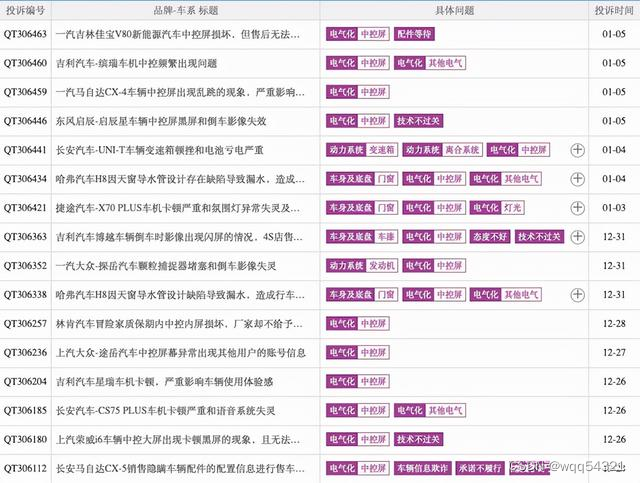Open 上汽大众-途岳 中控屏幕异常 complaint
This screenshot has width=640, height=483.
(180, 353)
